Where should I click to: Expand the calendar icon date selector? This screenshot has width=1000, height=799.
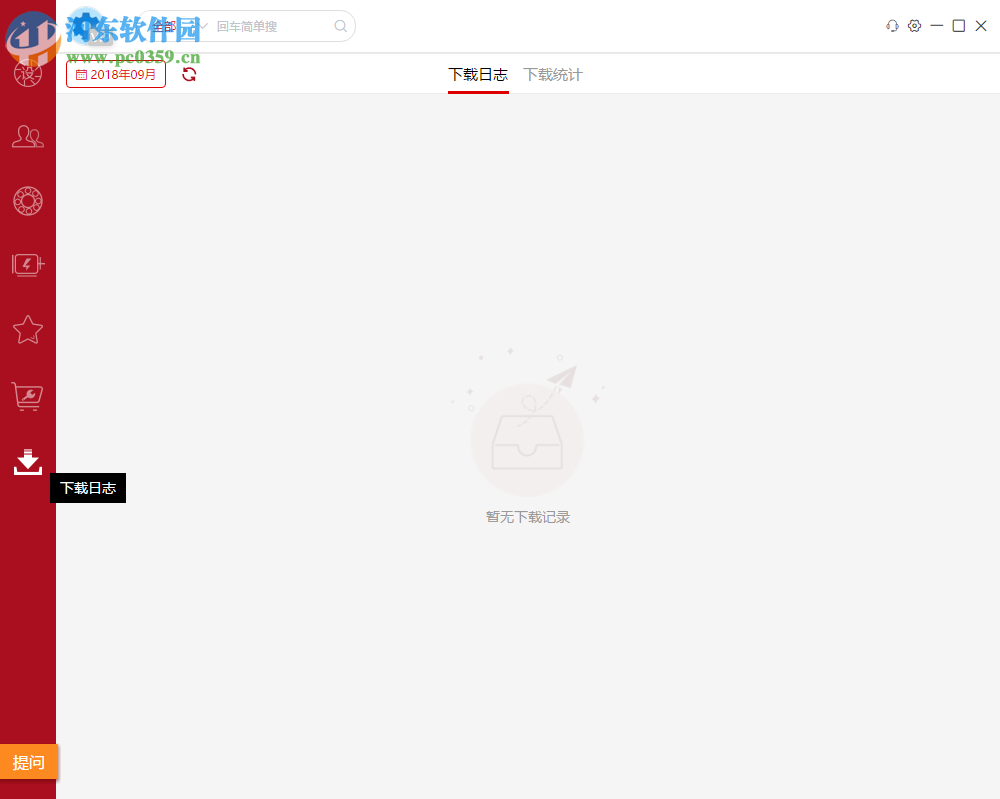pos(82,73)
